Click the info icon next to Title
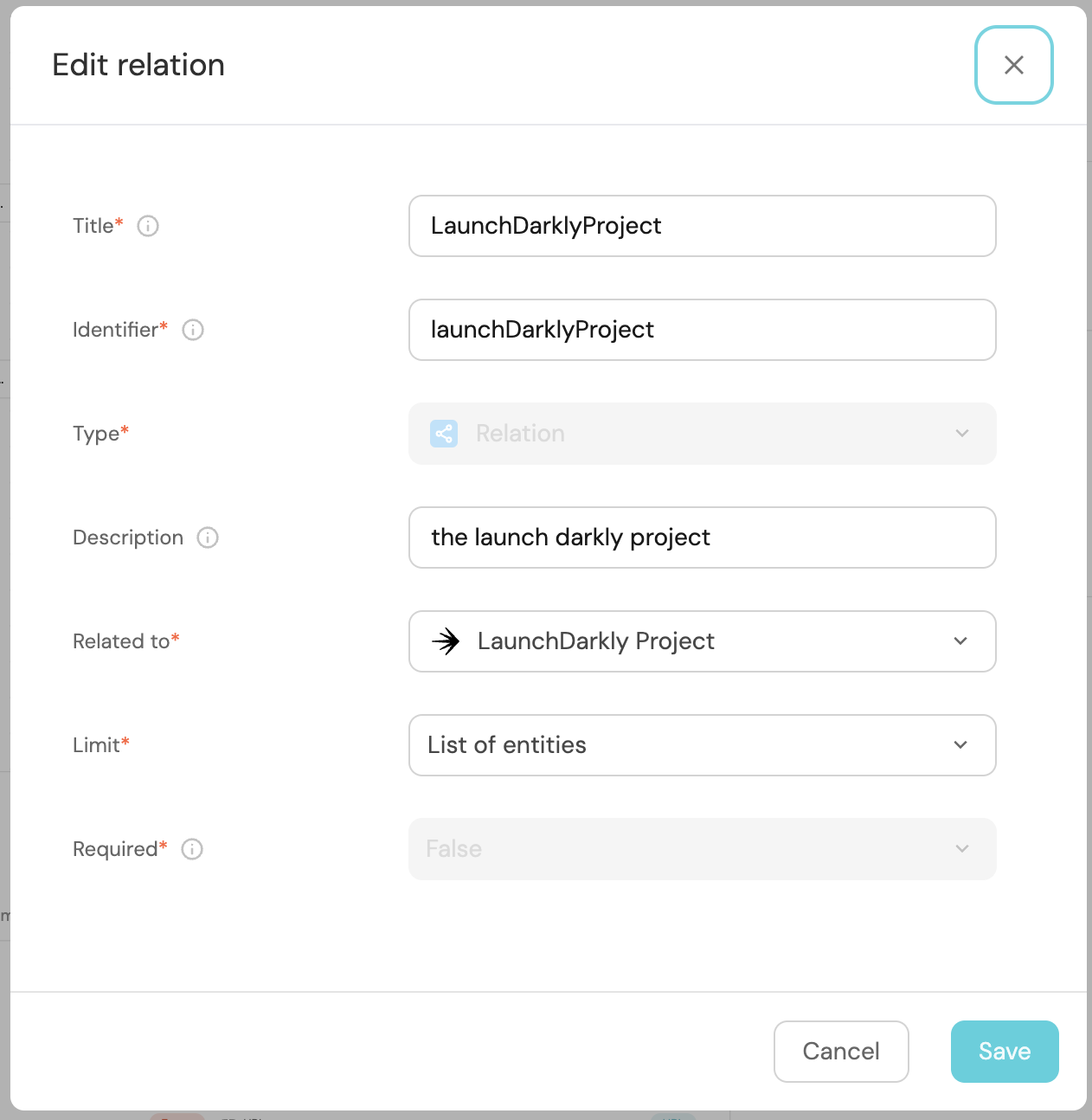 pyautogui.click(x=148, y=226)
